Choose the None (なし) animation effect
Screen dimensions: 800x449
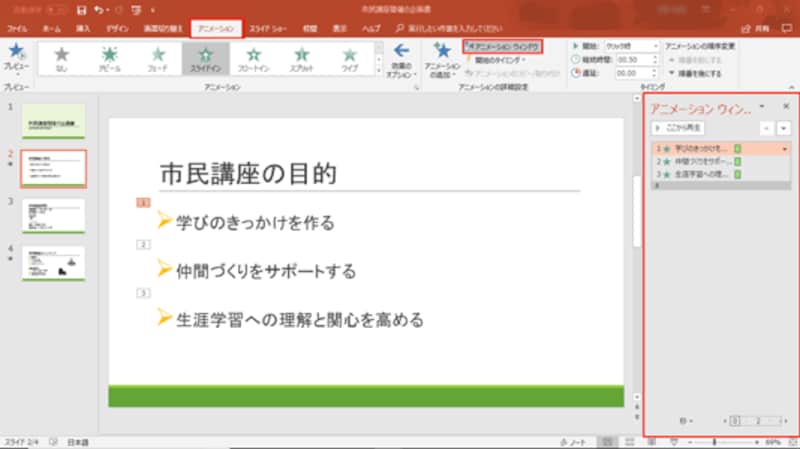(x=61, y=59)
